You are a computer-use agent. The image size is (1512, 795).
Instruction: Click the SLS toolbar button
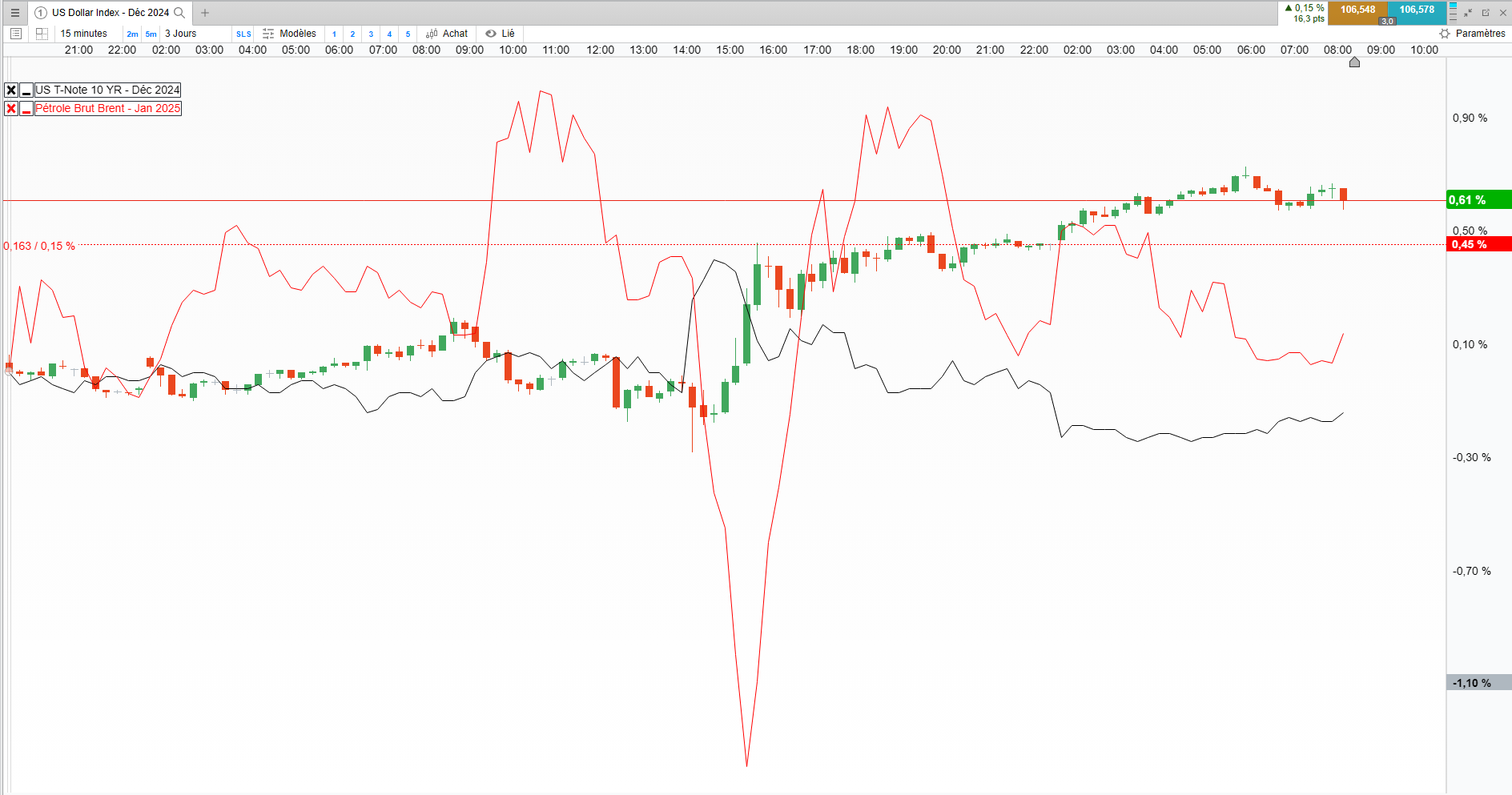(x=243, y=34)
